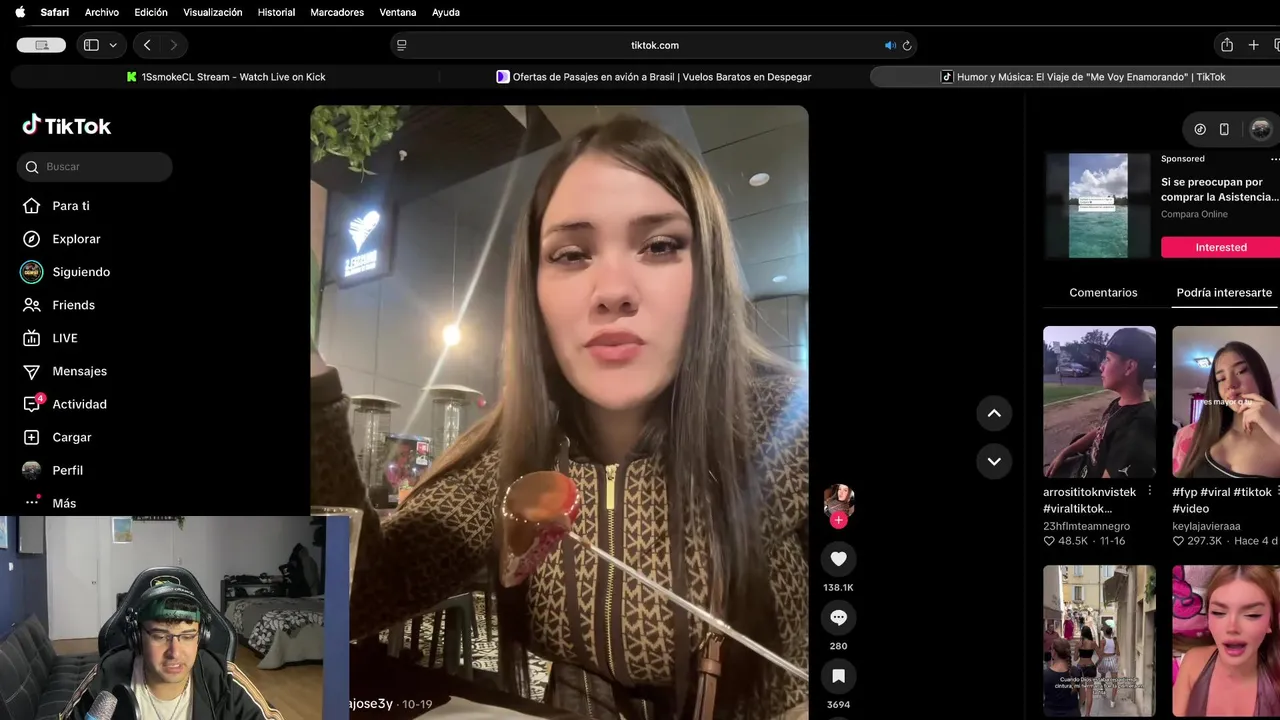Open the Archivo menu
This screenshot has height=720, width=1280.
click(x=102, y=12)
